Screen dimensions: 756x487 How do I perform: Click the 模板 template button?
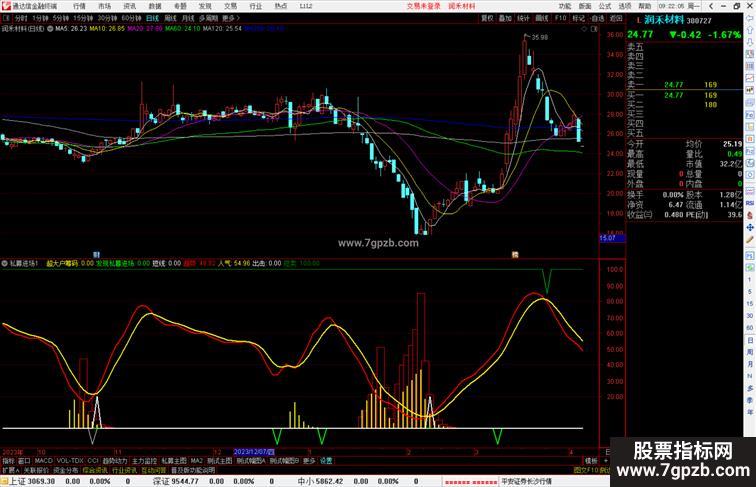591,461
